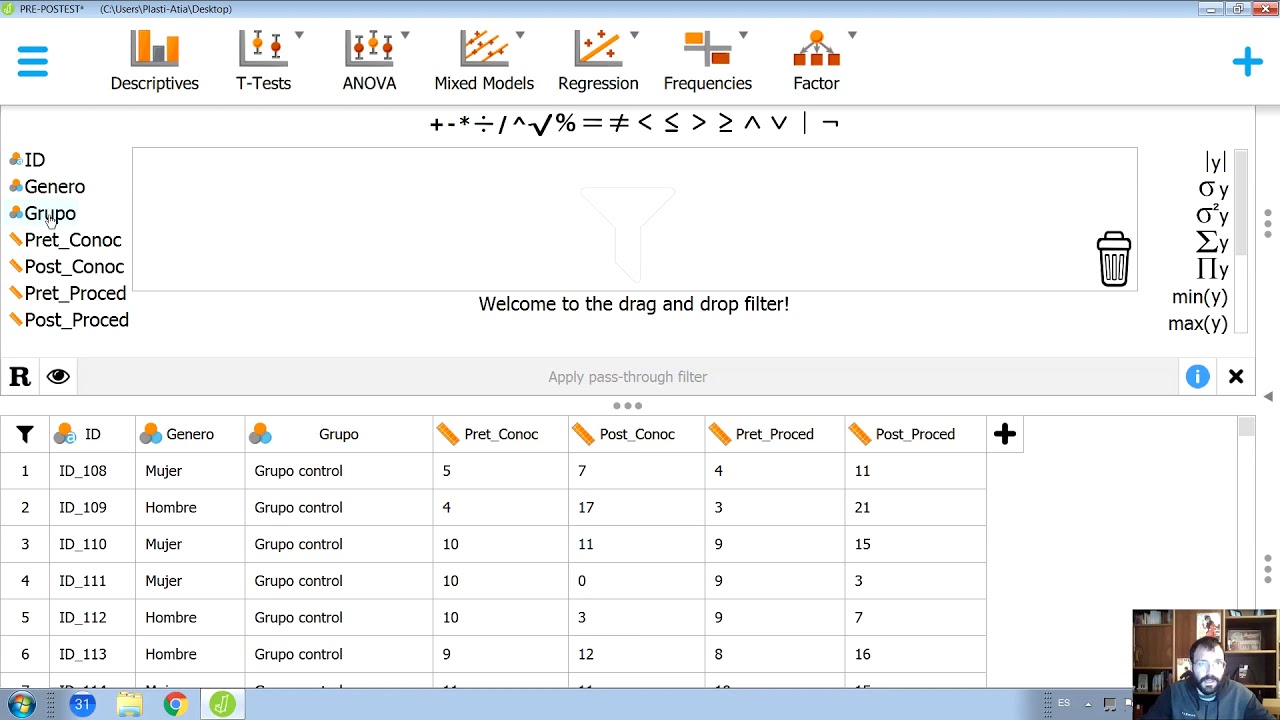Image resolution: width=1280 pixels, height=720 pixels.
Task: Open the Windows Start button
Action: coord(21,704)
